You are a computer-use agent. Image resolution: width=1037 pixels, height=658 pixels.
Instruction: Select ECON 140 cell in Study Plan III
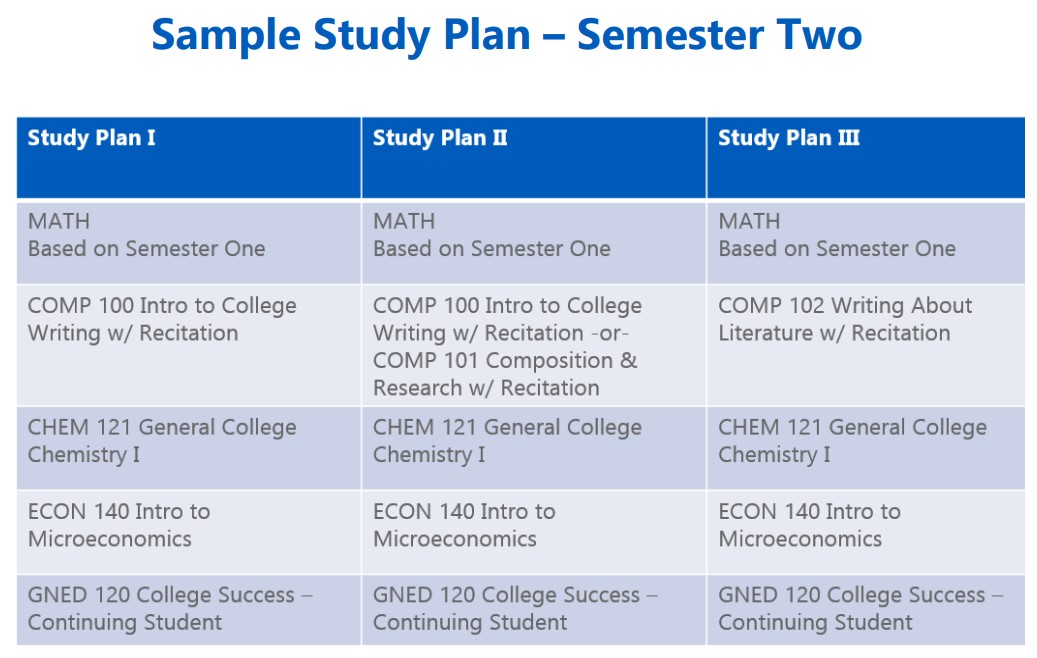click(809, 525)
